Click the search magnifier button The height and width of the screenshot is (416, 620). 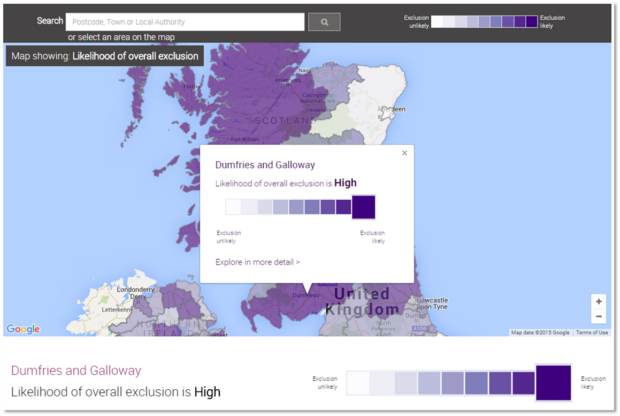(x=324, y=22)
